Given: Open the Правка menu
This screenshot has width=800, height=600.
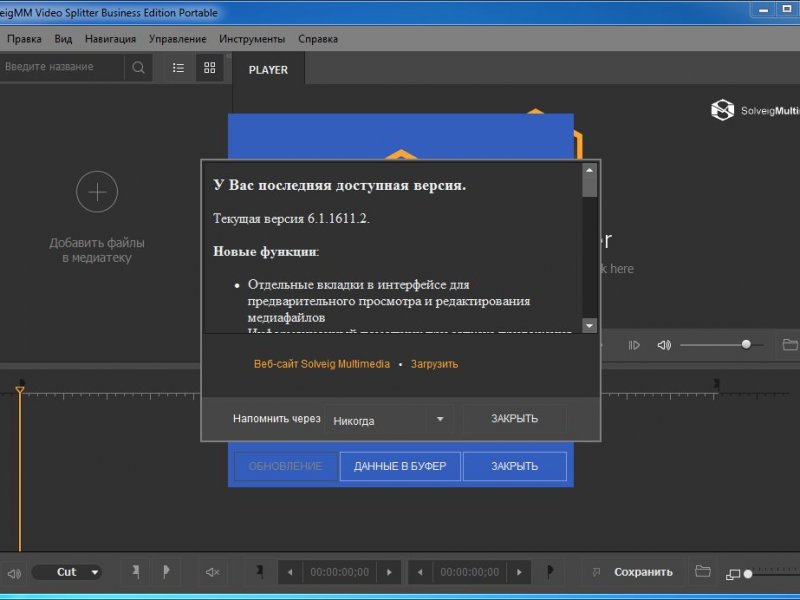Looking at the screenshot, I should (24, 39).
